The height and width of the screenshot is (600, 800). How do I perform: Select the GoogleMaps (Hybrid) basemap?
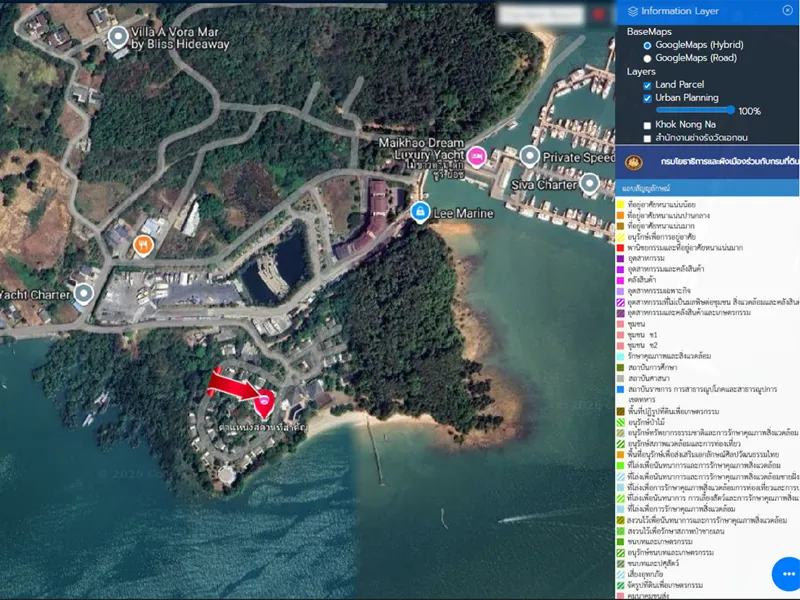pos(647,45)
